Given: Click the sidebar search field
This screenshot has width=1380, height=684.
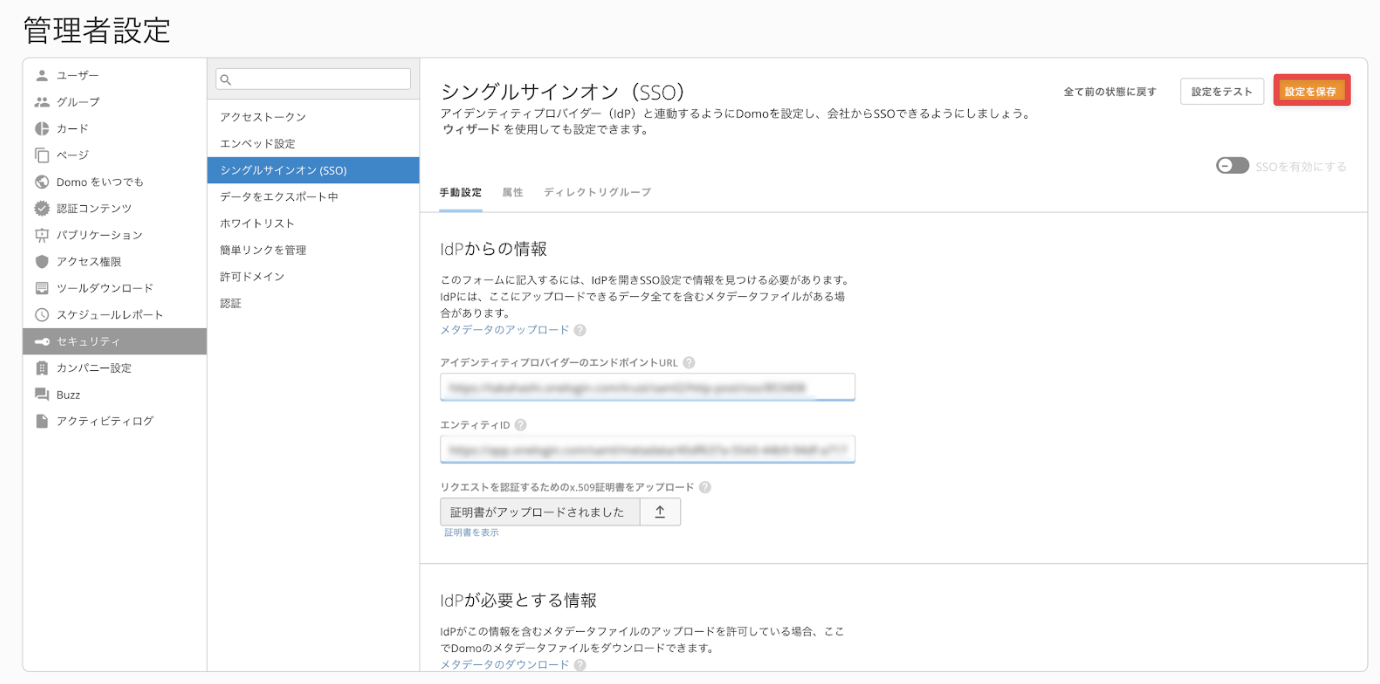Looking at the screenshot, I should coord(313,79).
